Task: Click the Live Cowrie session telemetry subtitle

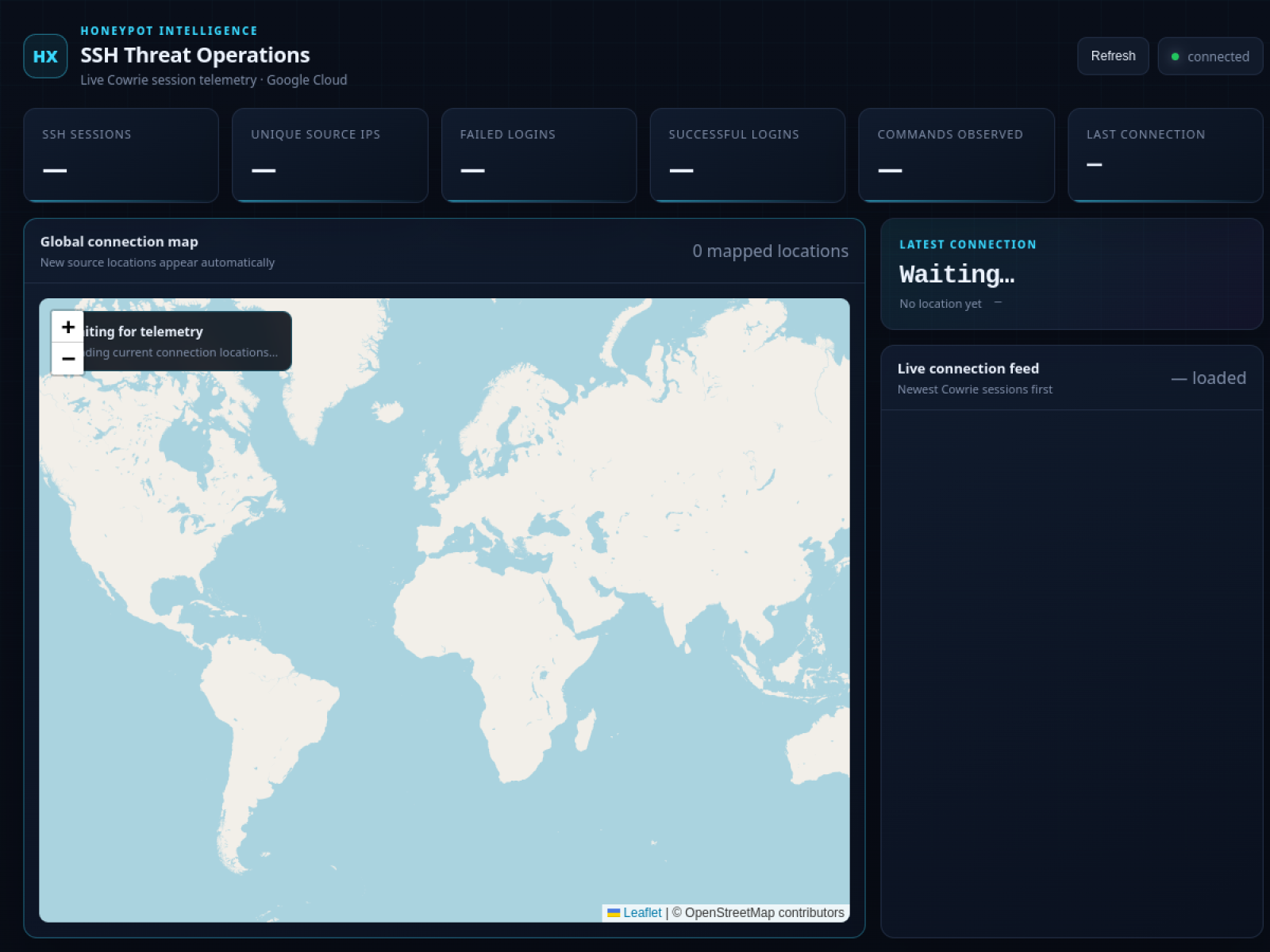Action: tap(214, 80)
